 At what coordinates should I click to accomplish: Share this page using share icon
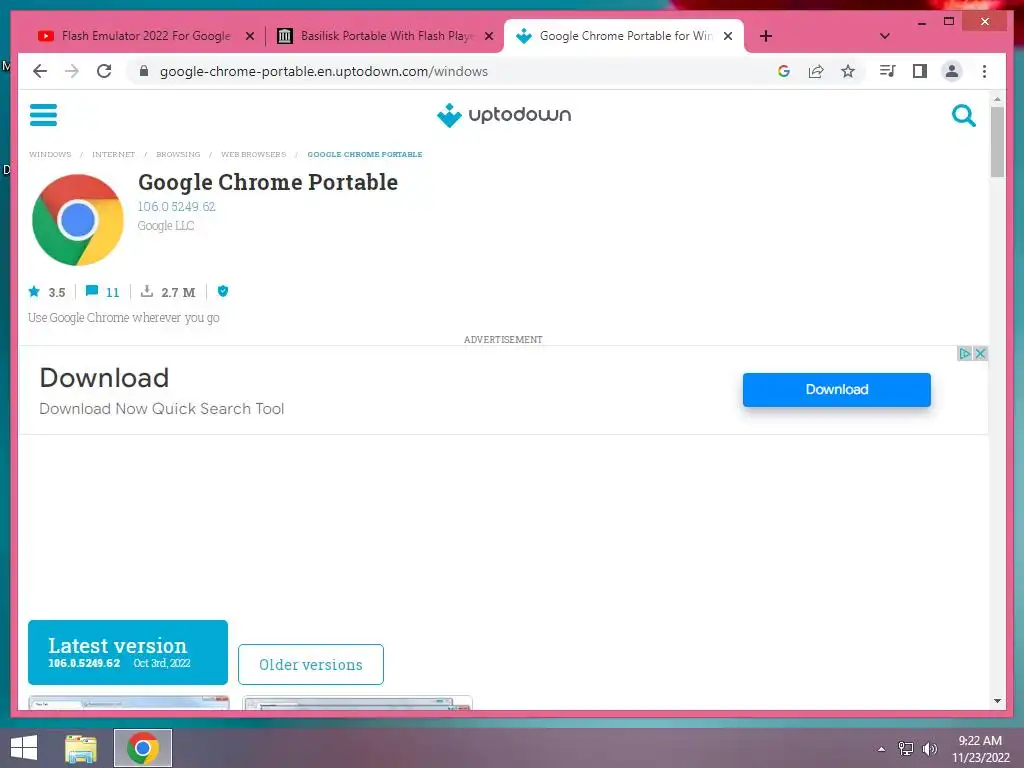(816, 71)
